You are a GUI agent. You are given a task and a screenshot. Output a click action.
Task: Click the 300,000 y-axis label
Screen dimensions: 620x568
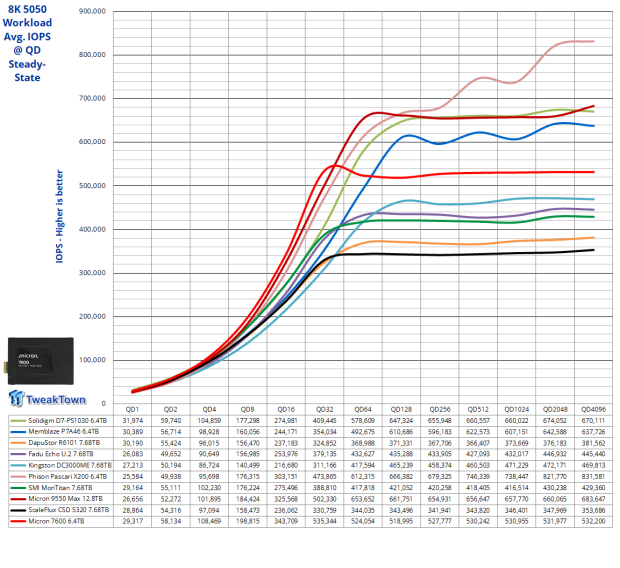[93, 273]
